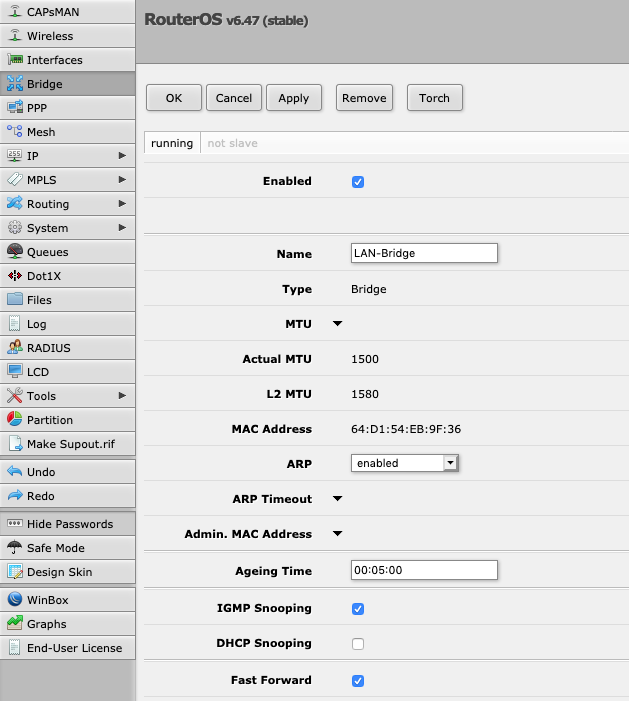Click the Name field LAN-Bridge
This screenshot has height=701, width=629.
[x=424, y=253]
